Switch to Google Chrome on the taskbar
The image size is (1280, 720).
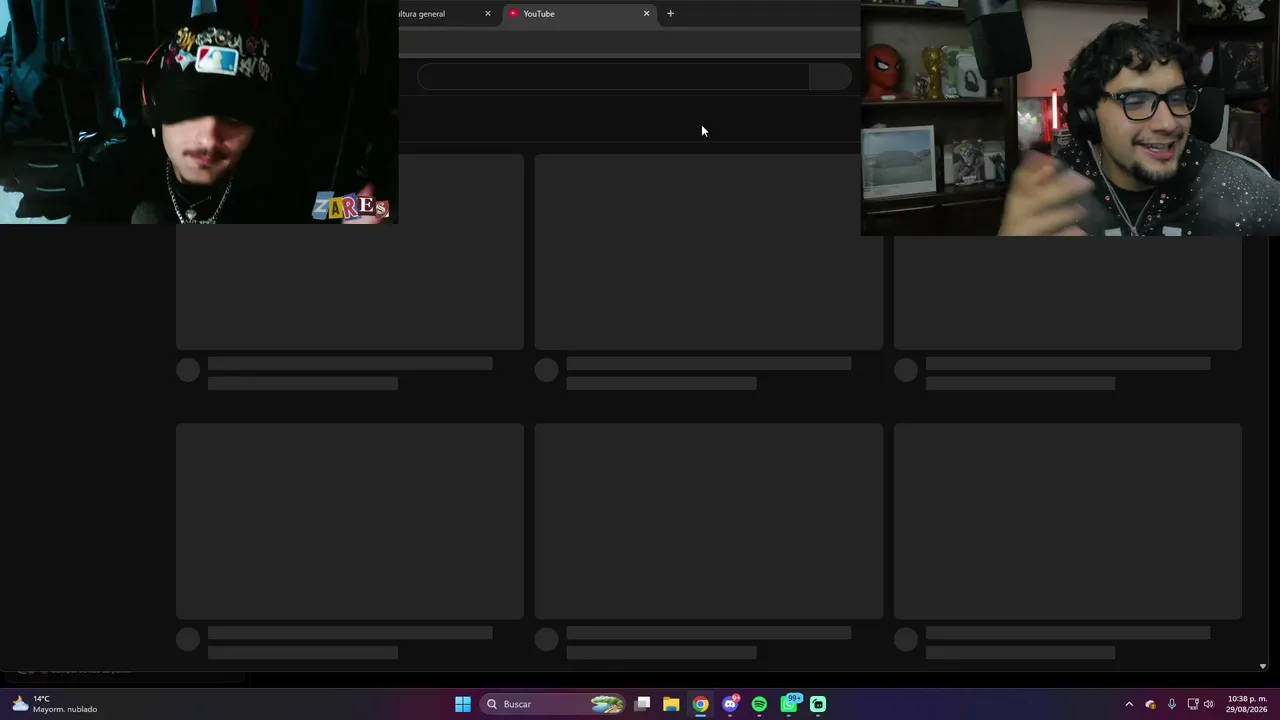tap(700, 704)
